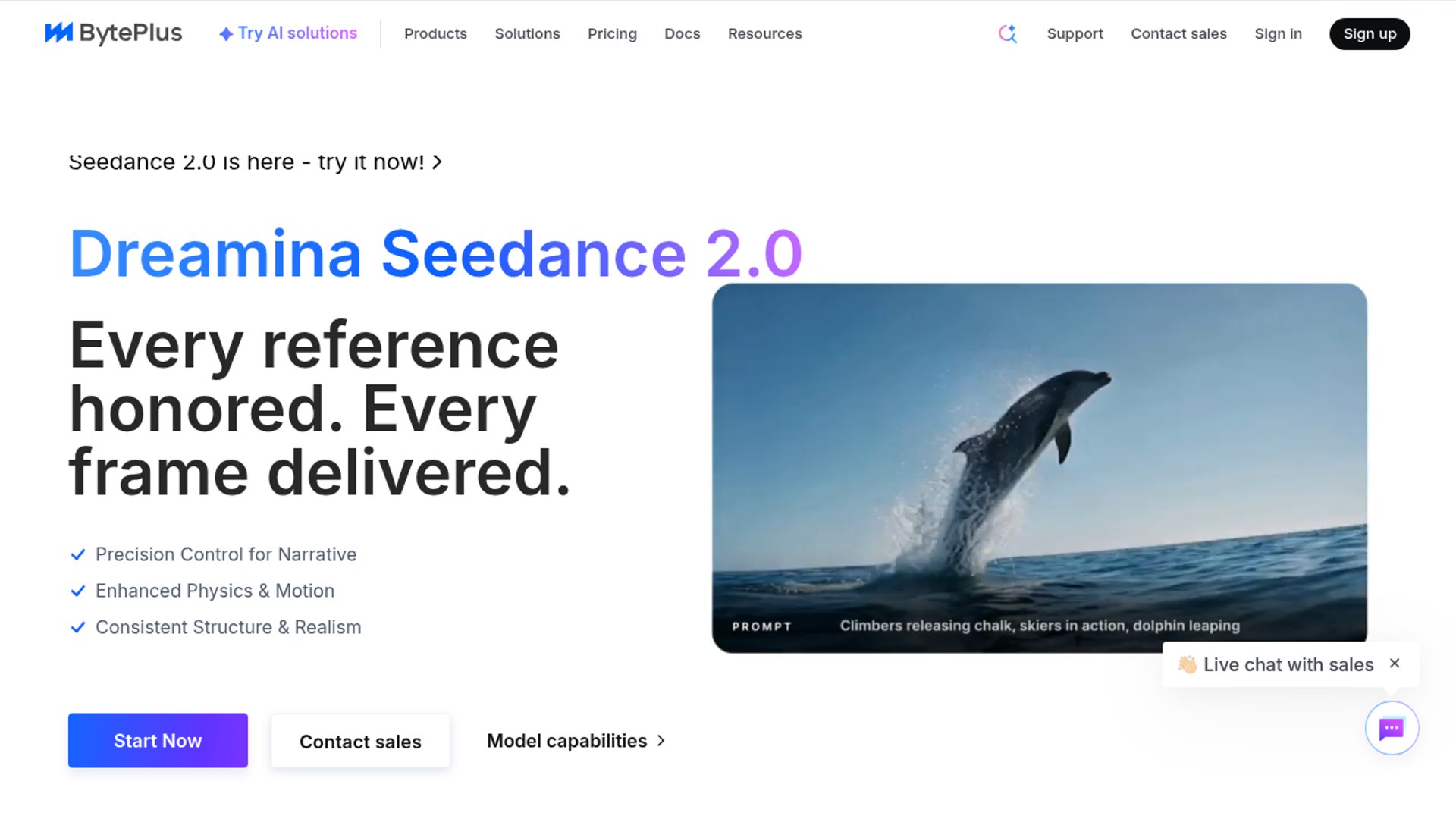This screenshot has width=1456, height=819.
Task: Click the Start Now button
Action: click(157, 740)
